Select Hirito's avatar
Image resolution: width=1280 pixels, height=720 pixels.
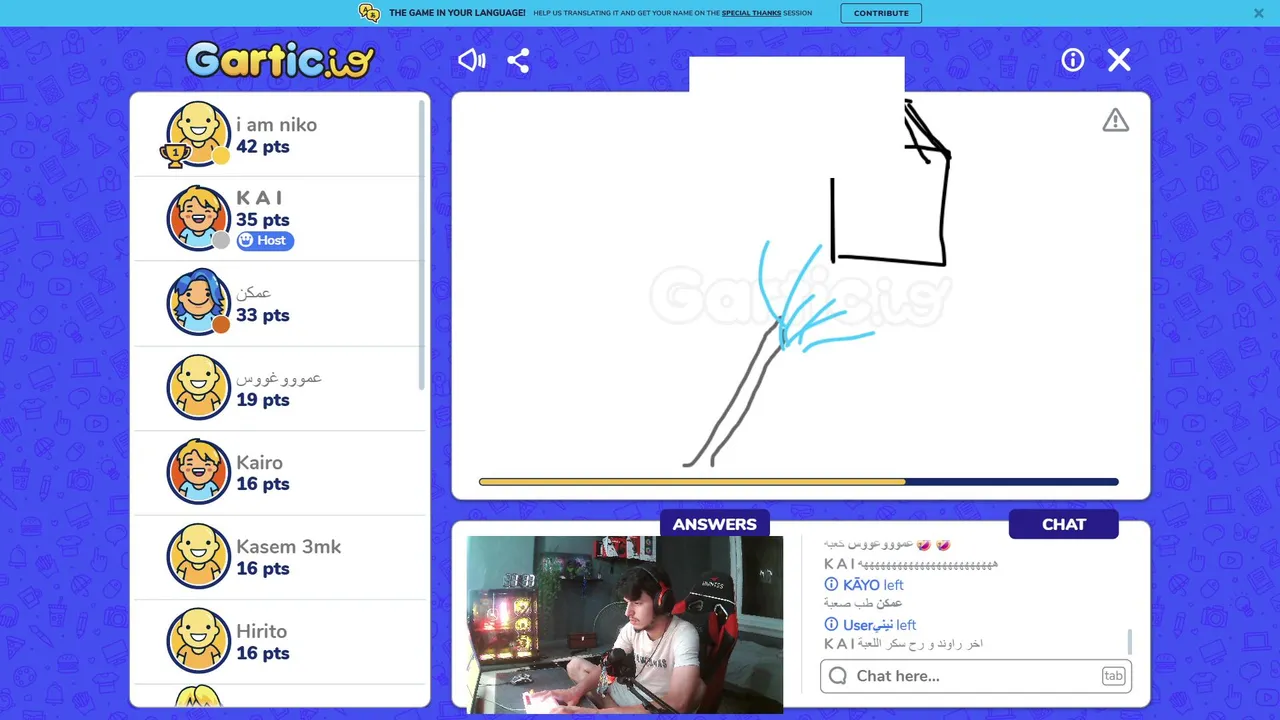point(198,641)
